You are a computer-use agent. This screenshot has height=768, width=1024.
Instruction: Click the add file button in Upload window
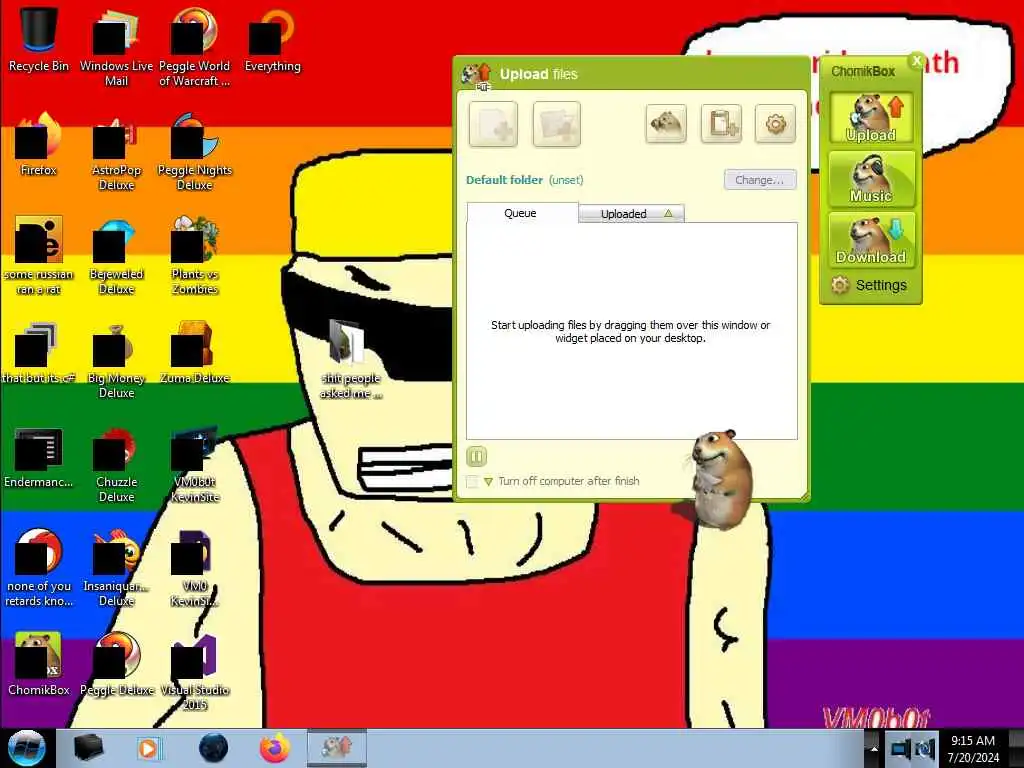[494, 123]
